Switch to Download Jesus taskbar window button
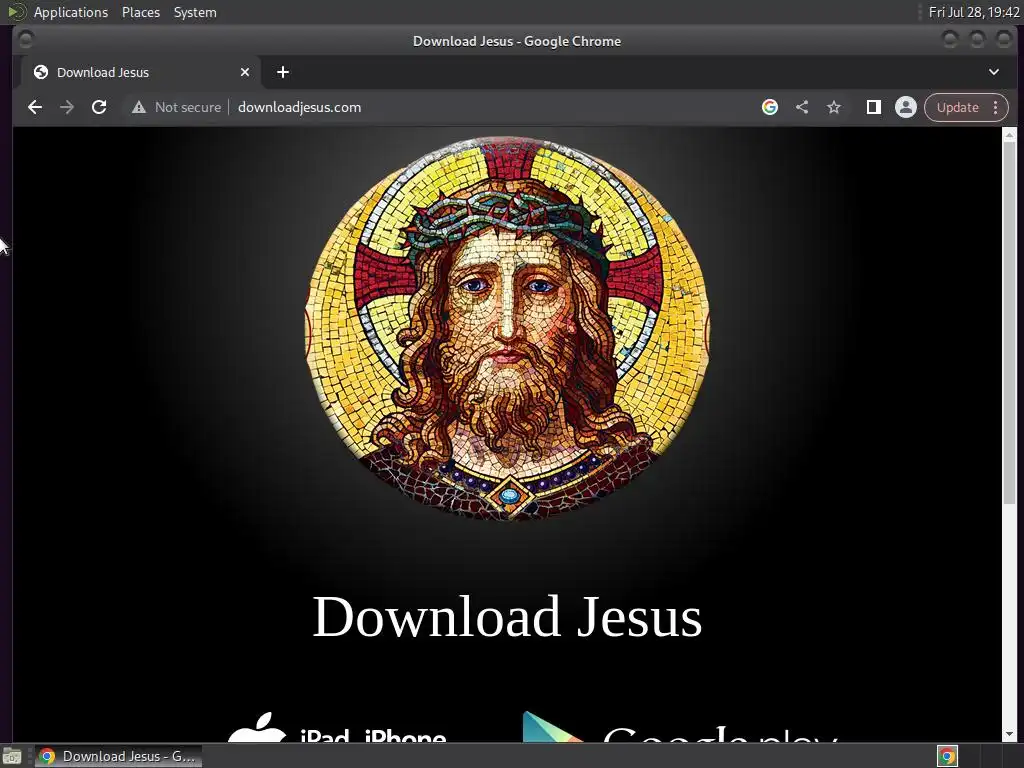The width and height of the screenshot is (1024, 768). pyautogui.click(x=118, y=756)
